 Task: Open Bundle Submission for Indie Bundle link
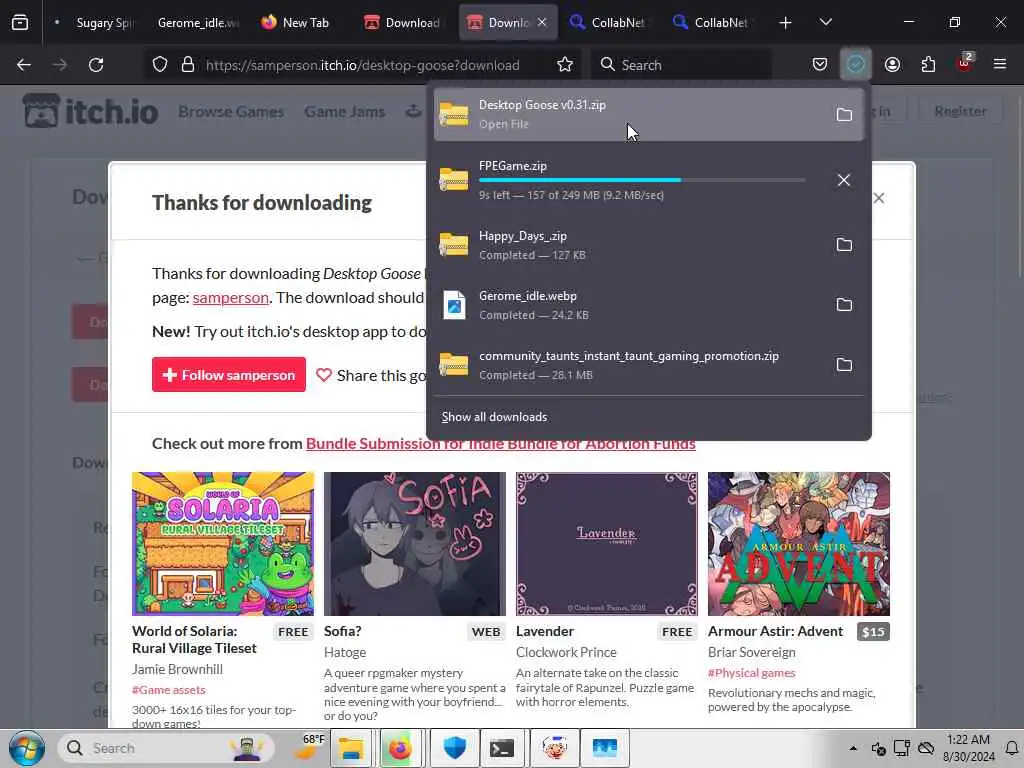coord(500,443)
